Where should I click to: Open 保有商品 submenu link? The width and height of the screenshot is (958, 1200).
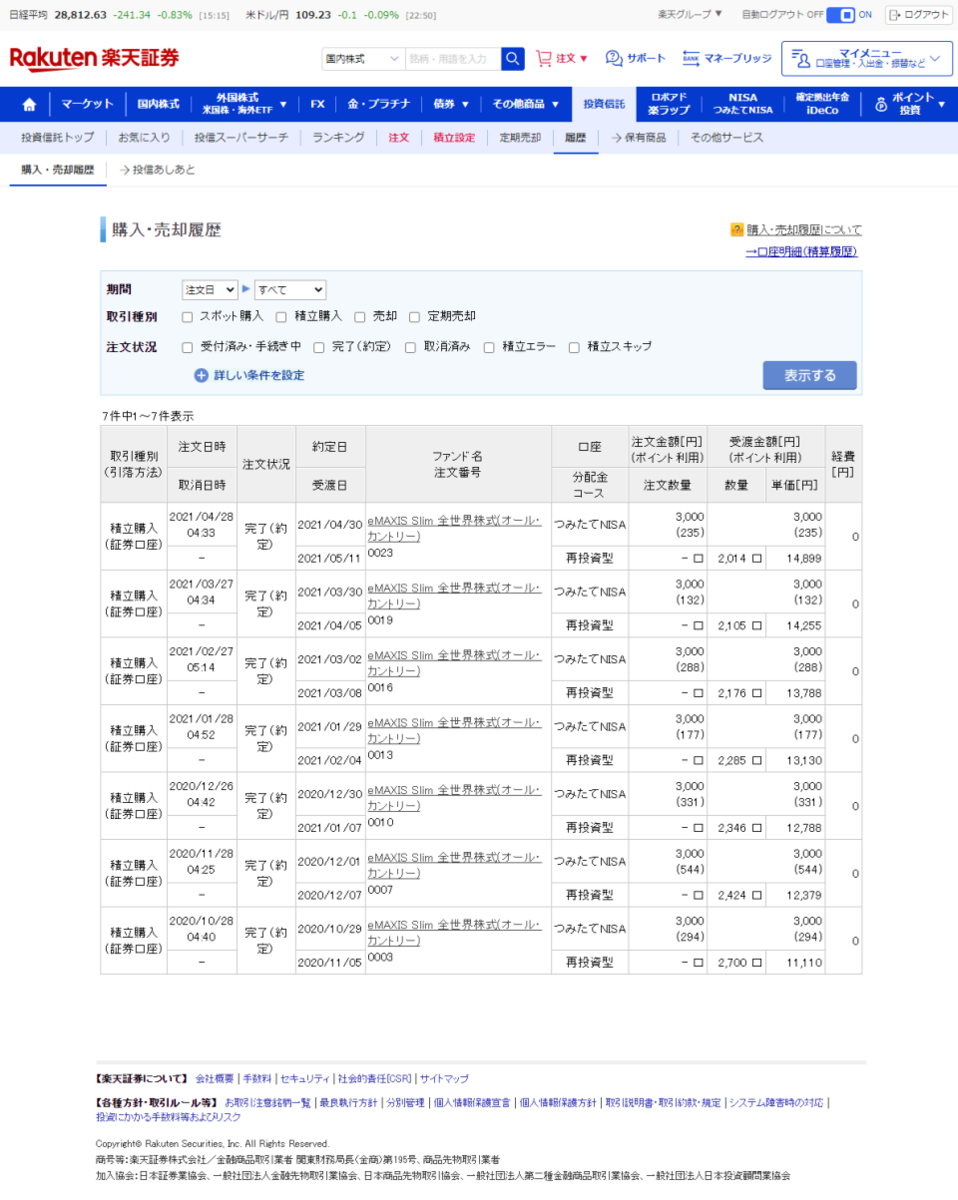[638, 138]
